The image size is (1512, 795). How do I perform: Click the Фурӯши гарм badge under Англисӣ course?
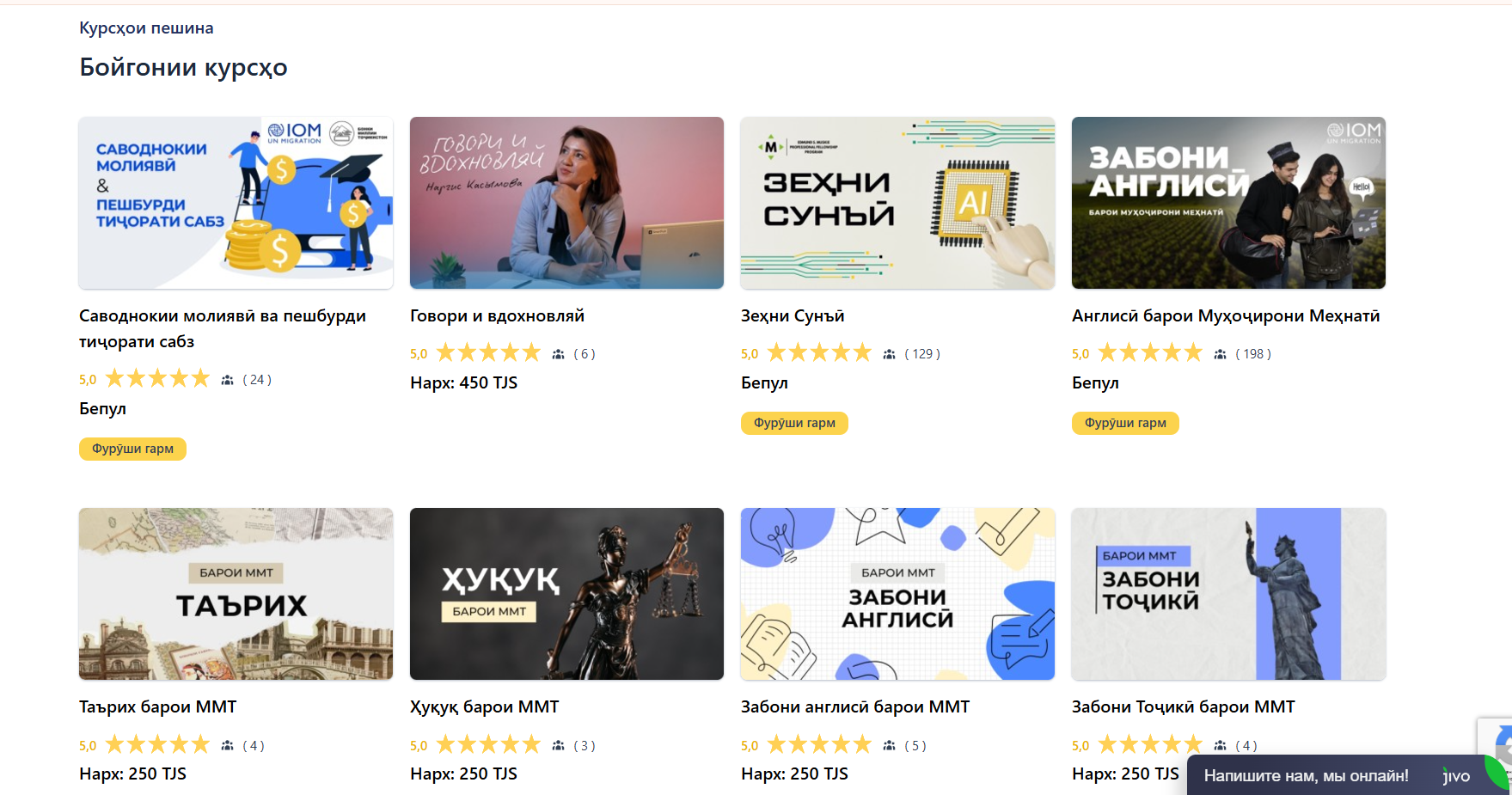(1125, 423)
